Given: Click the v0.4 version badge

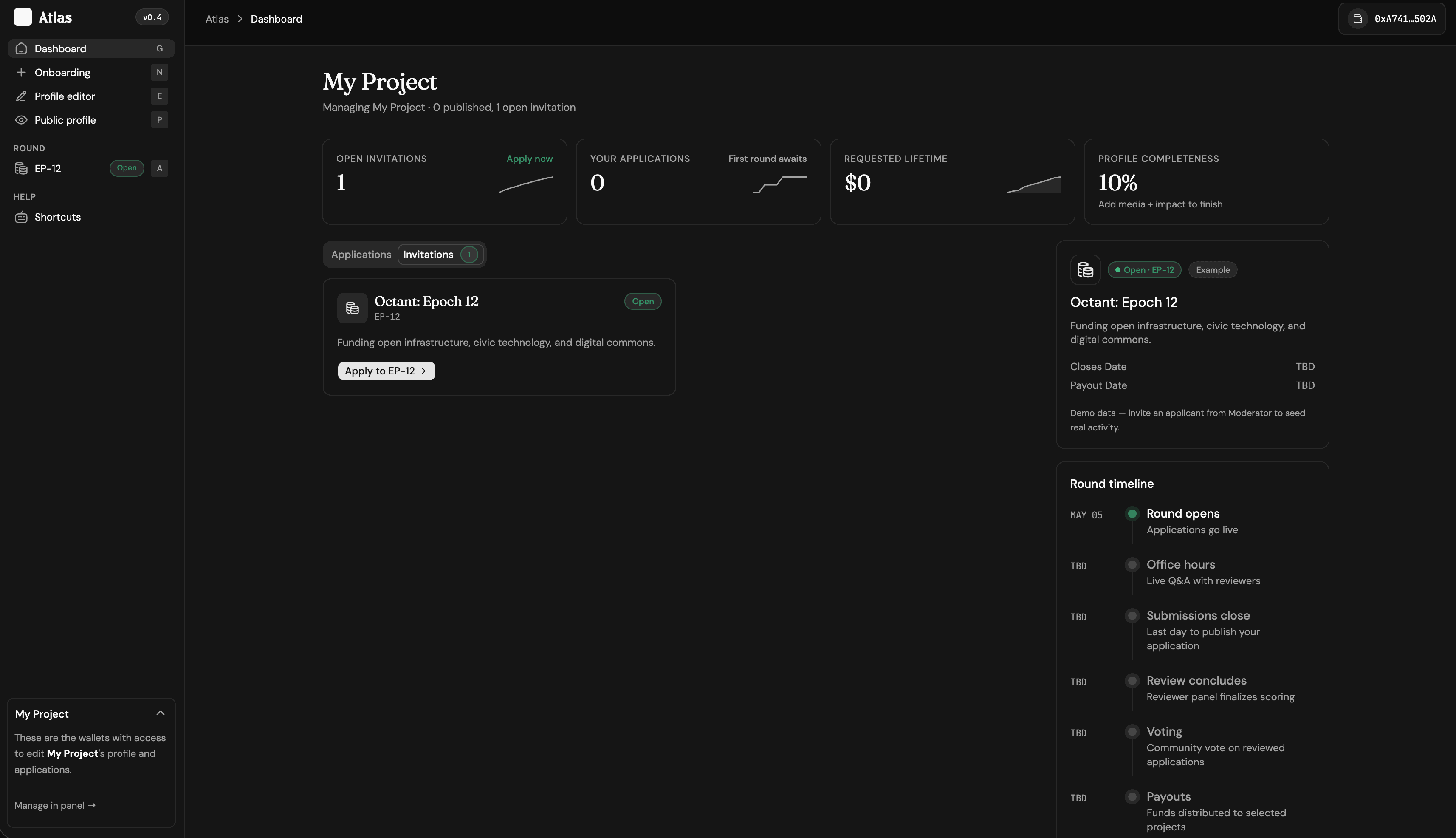Looking at the screenshot, I should pyautogui.click(x=152, y=17).
